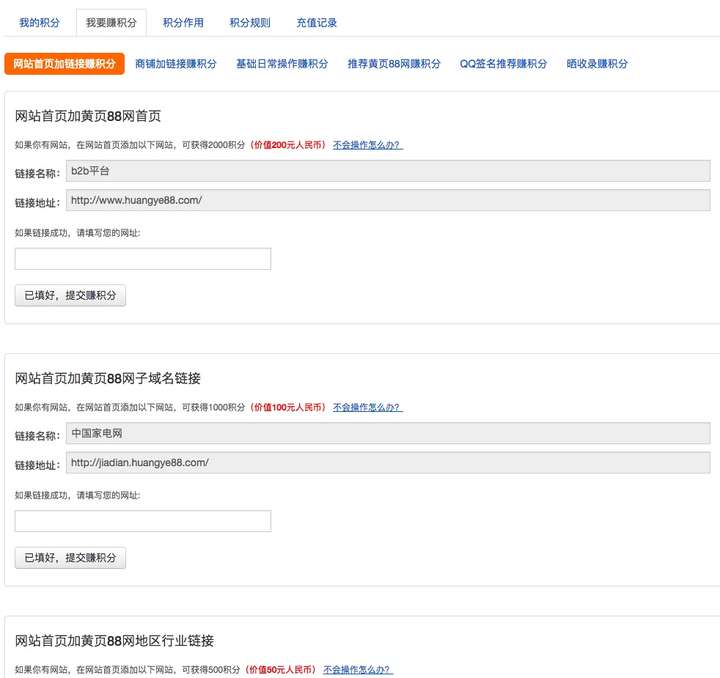Click the red 价值100元人民币 text
The image size is (720, 678).
[289, 407]
